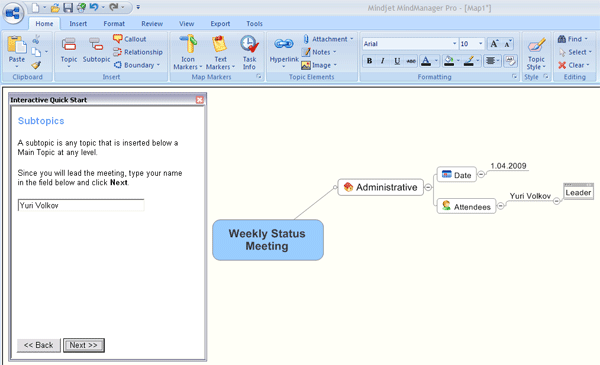Collapse the Yuri Volkov subtopic branch

point(556,201)
